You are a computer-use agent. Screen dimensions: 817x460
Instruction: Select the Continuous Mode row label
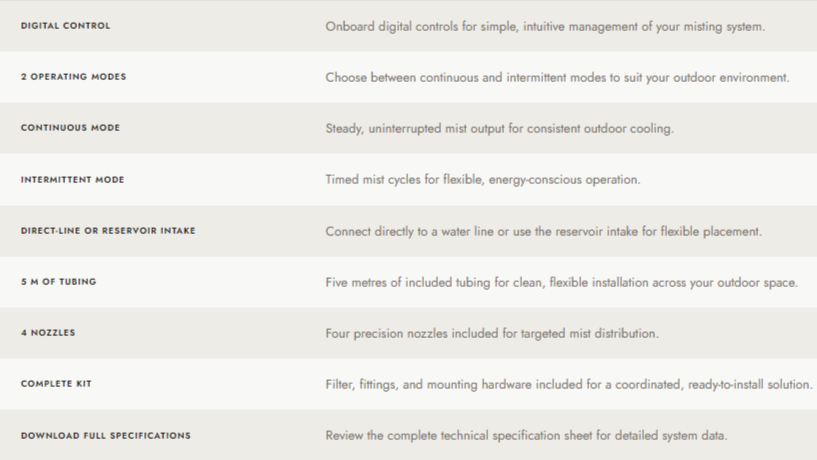coord(70,128)
